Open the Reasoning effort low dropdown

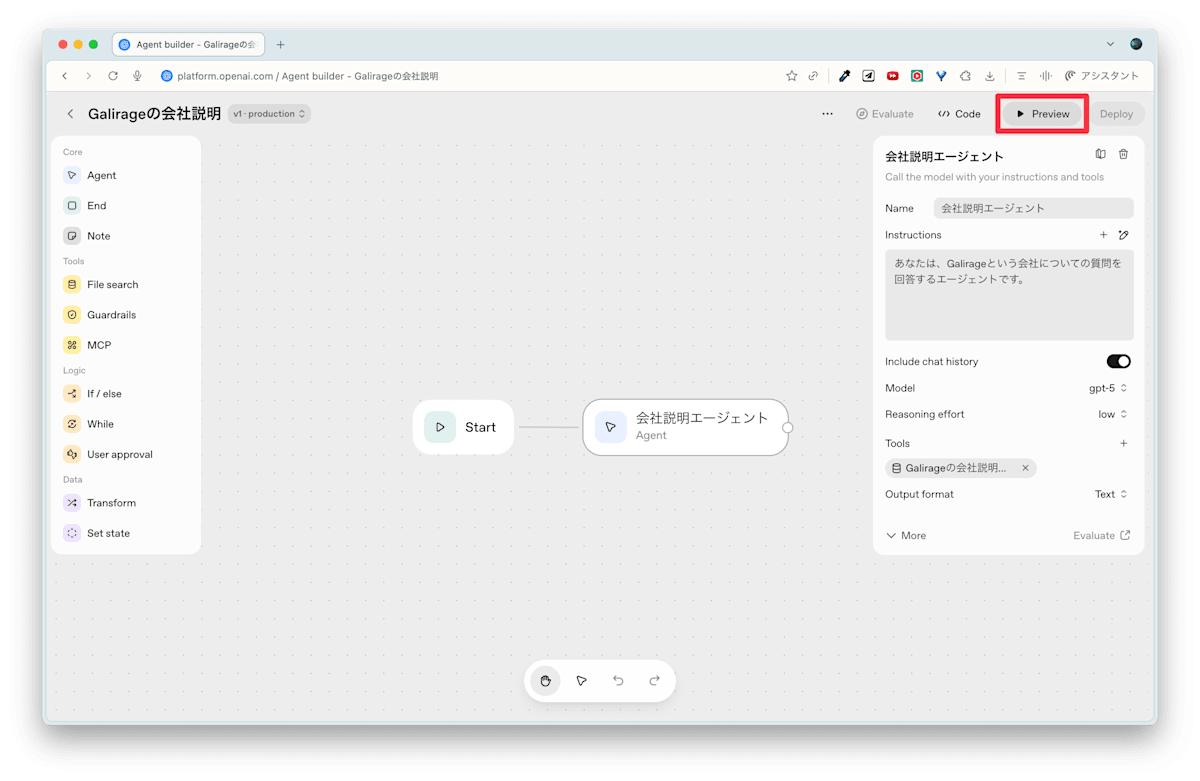pos(1113,414)
